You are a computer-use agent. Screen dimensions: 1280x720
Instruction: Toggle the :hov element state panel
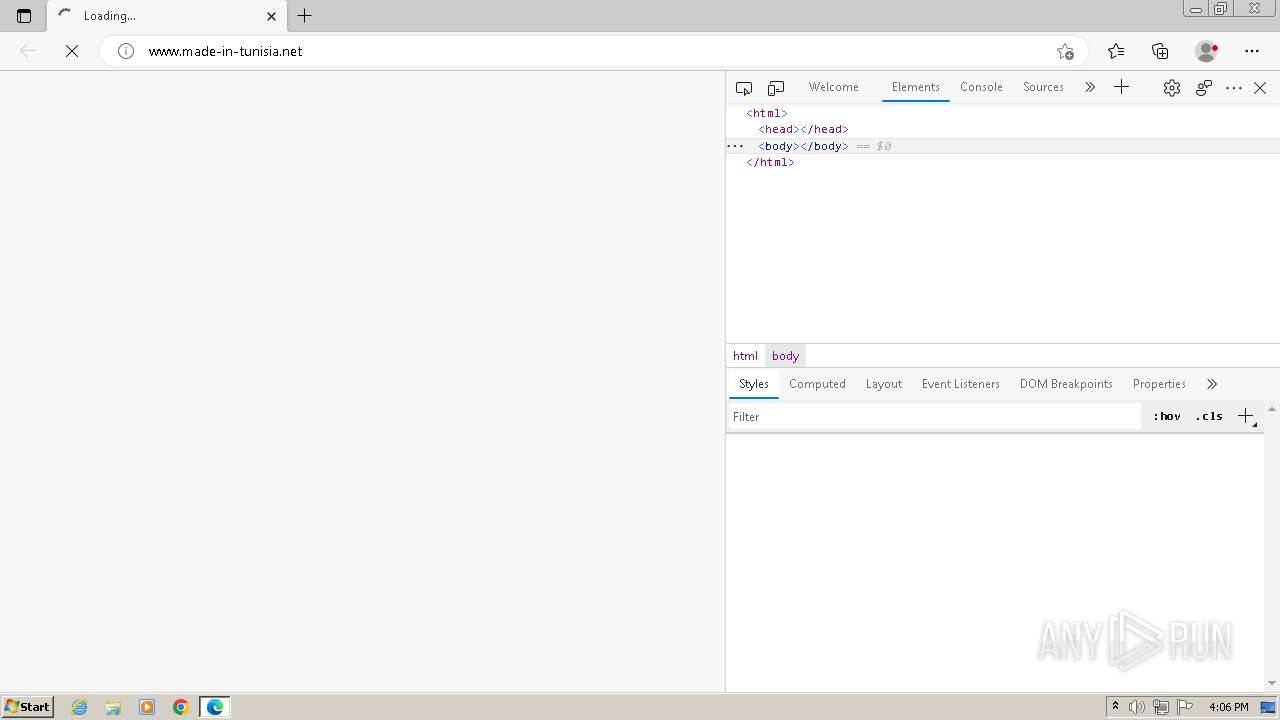(1166, 416)
